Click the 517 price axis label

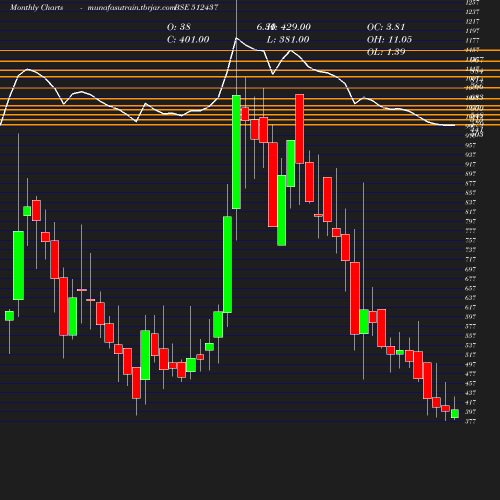point(470,355)
